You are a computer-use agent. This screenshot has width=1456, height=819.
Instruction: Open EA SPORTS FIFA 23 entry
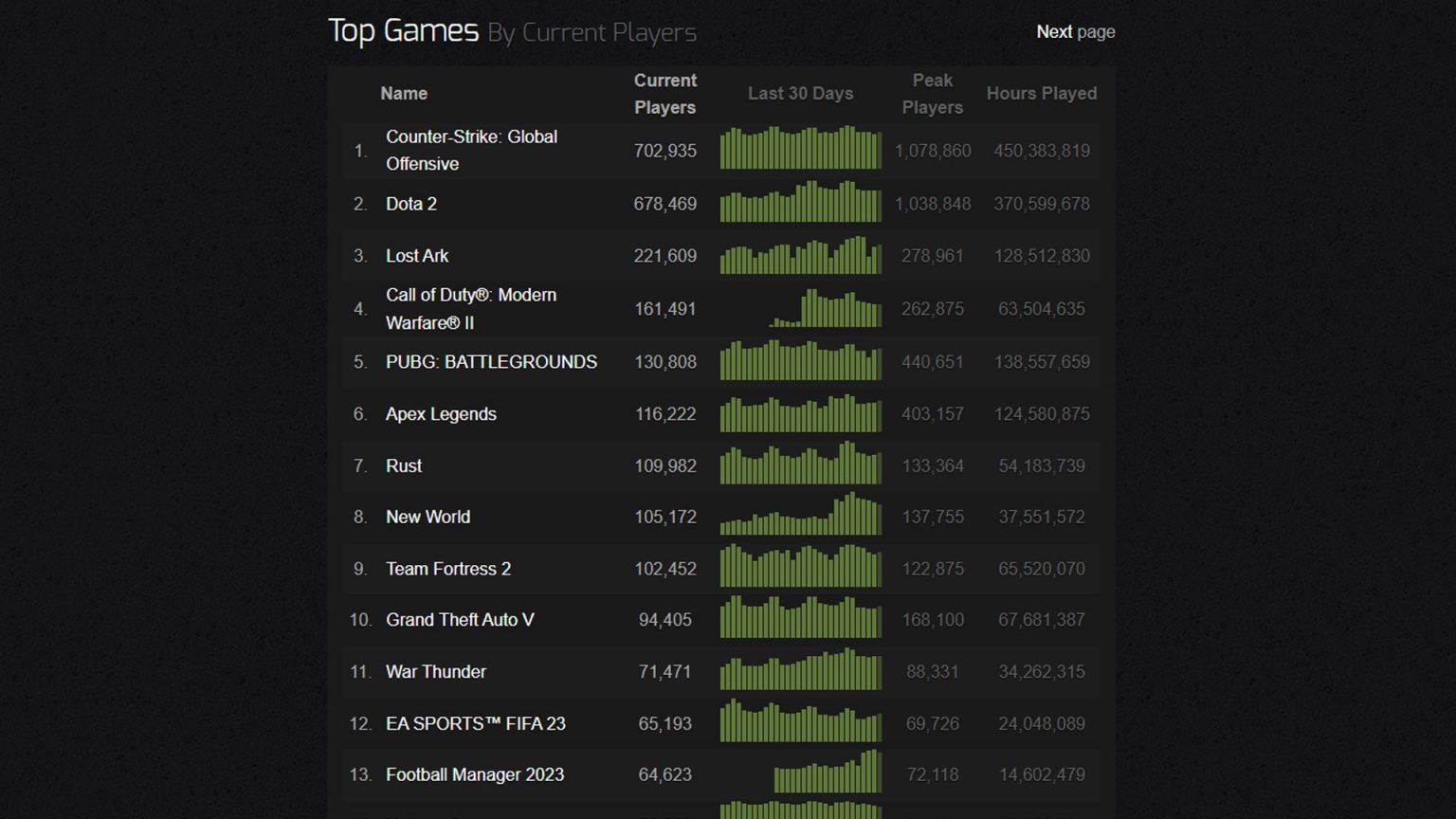(x=475, y=723)
